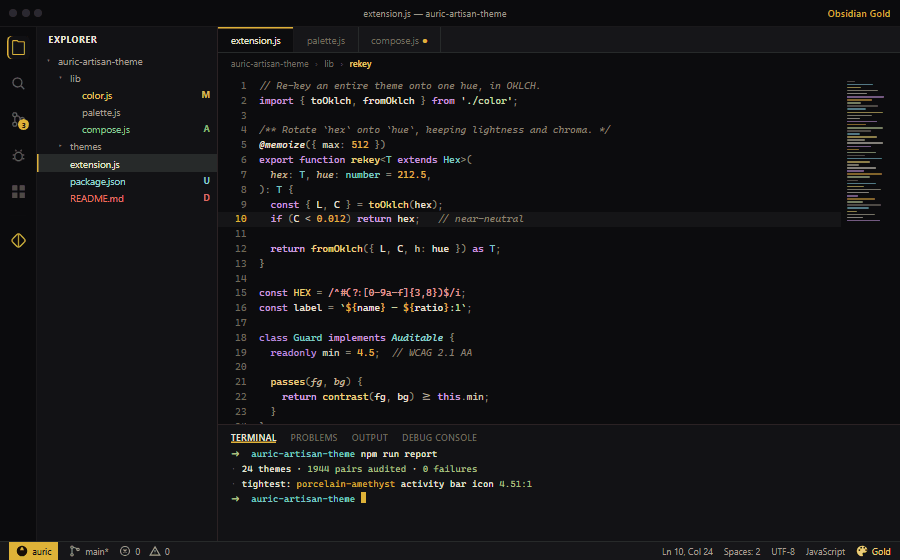Click lib in the breadcrumb

329,64
